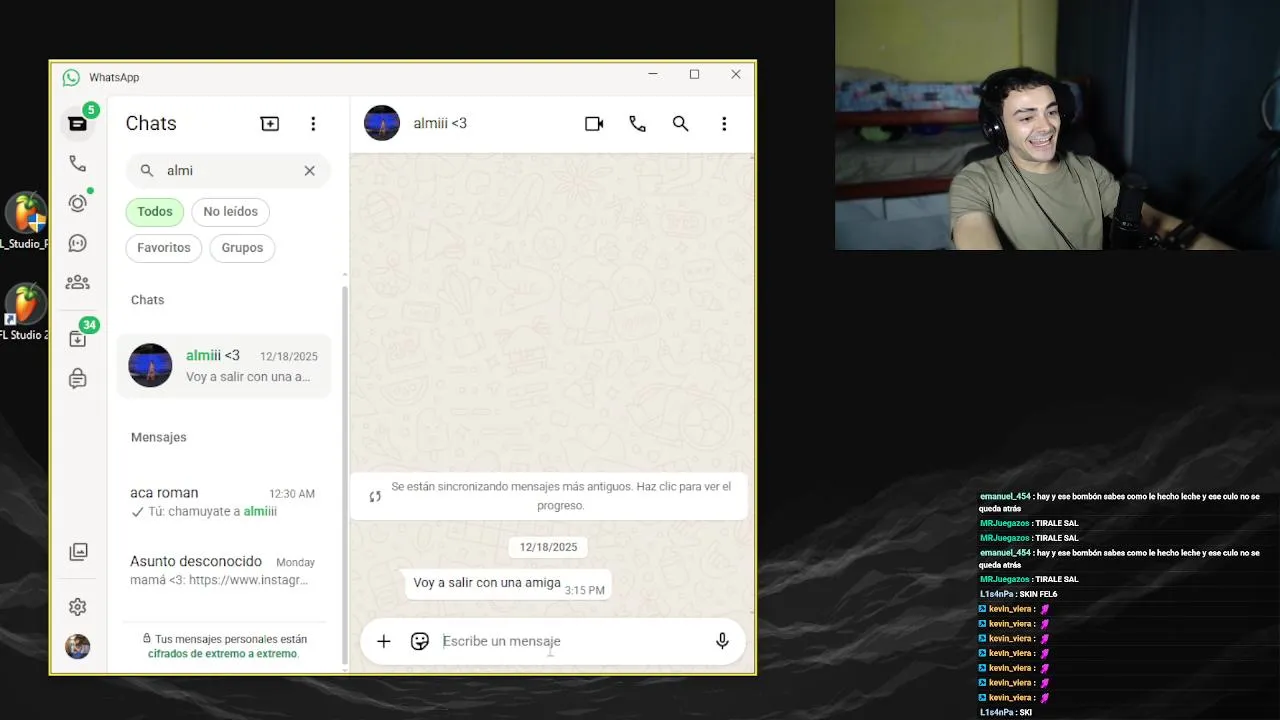Click the 12/18/2025 date chip in chat
The width and height of the screenshot is (1280, 720).
548,547
